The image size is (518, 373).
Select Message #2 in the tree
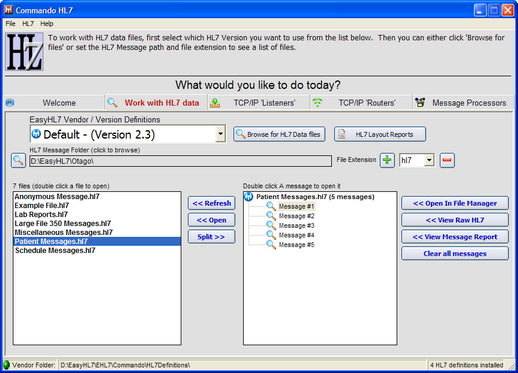pos(296,216)
